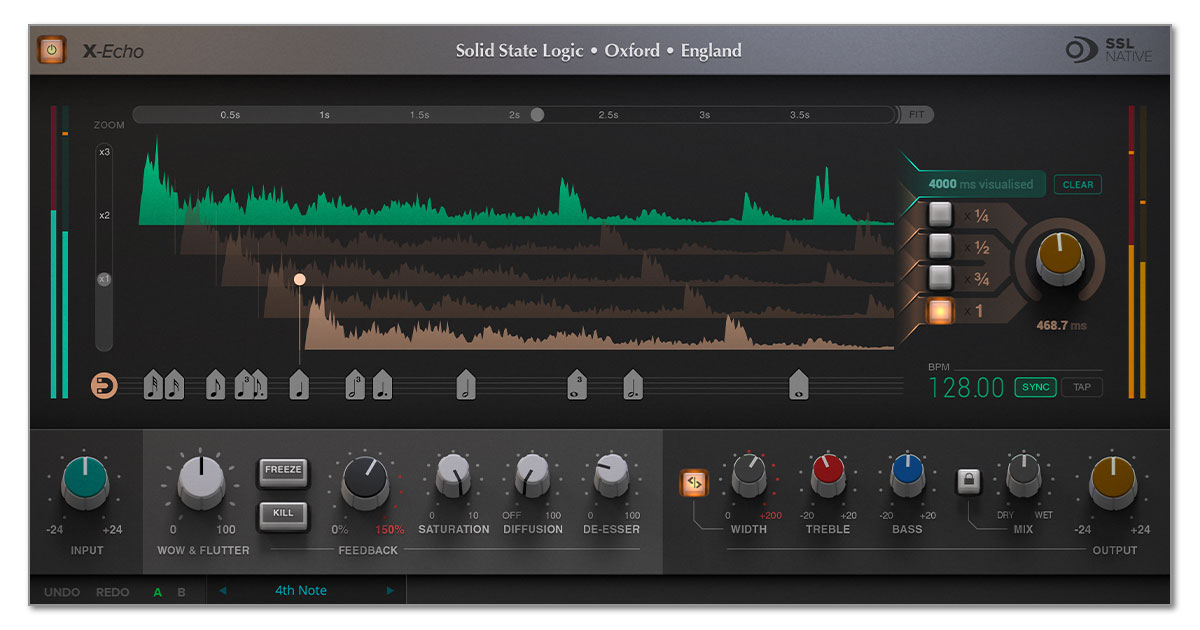Click the 1s mark on the timeline

324,115
